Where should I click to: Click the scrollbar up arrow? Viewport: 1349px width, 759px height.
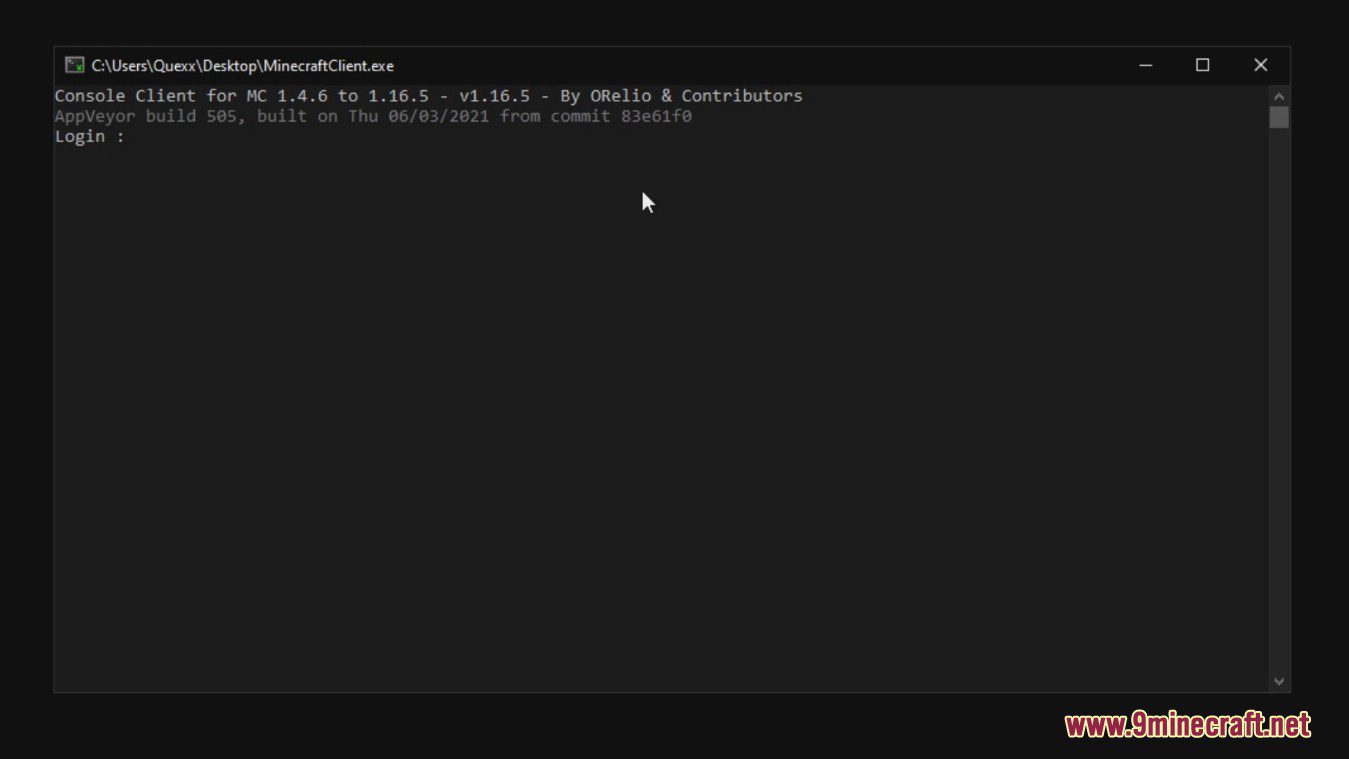coord(1279,96)
